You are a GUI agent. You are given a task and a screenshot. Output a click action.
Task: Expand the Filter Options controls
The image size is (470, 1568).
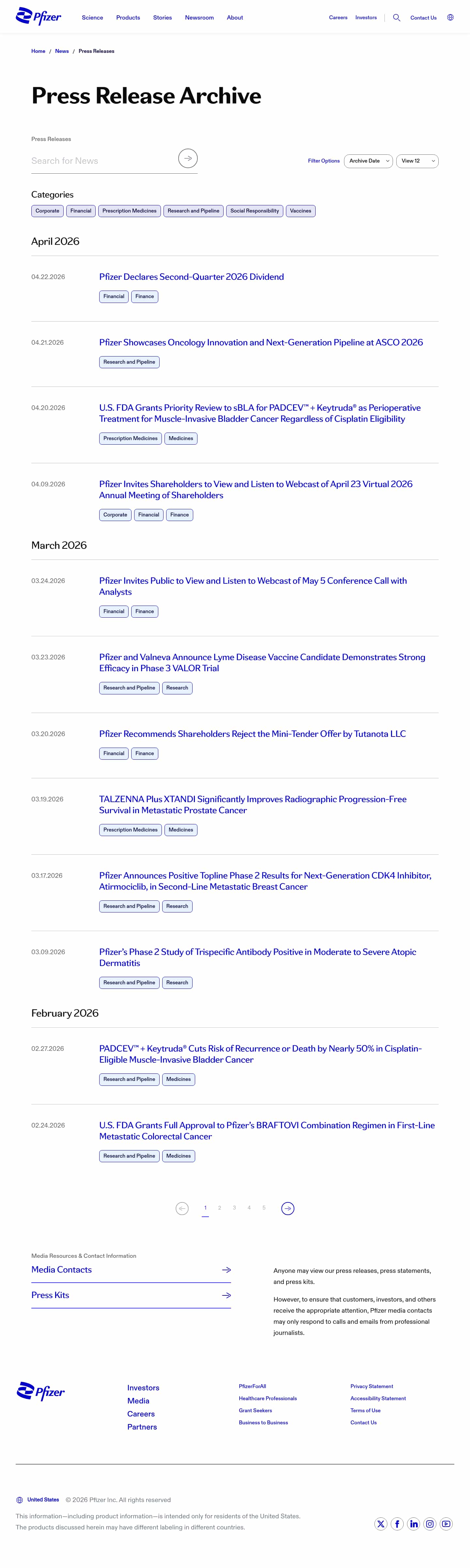pos(323,161)
